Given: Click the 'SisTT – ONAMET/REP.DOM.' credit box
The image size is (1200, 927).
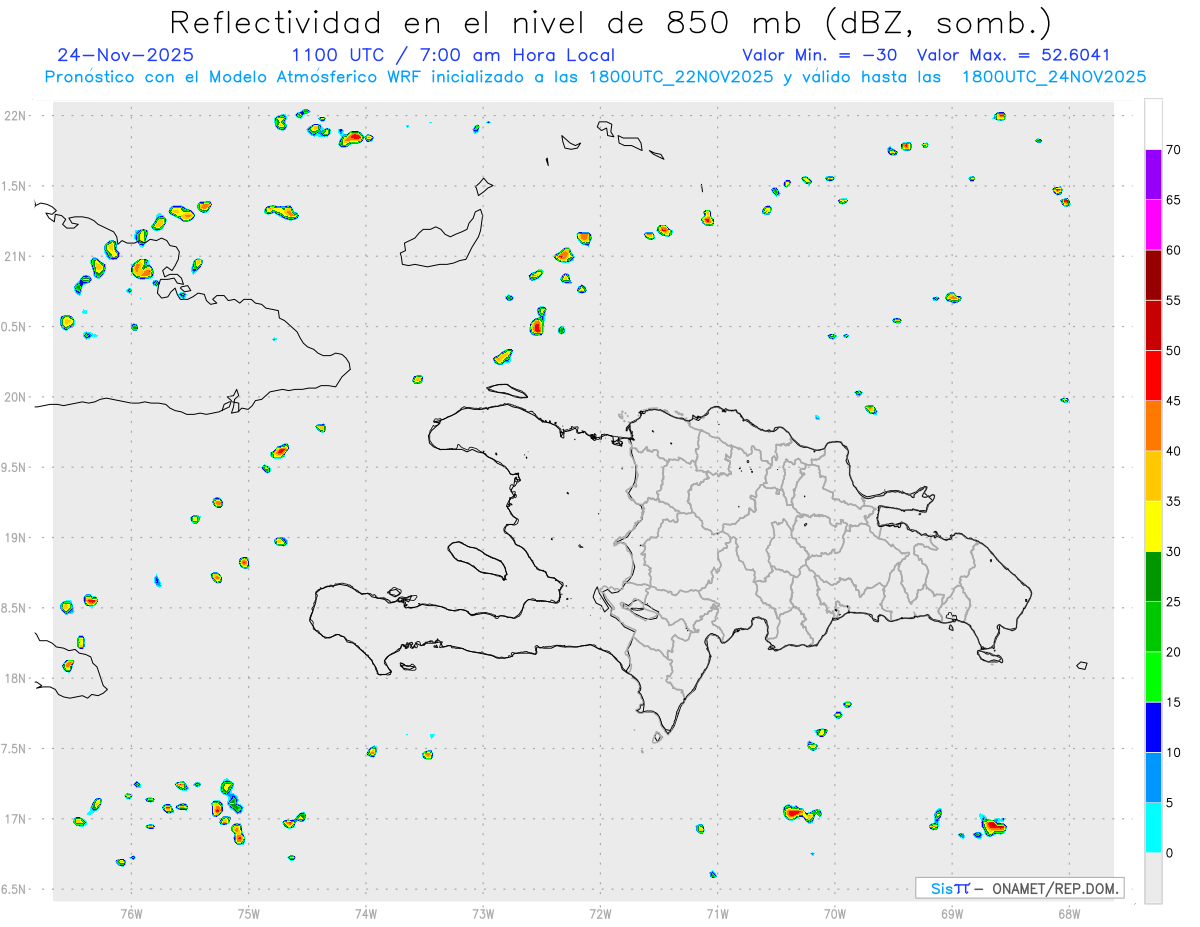Looking at the screenshot, I should (x=1020, y=888).
